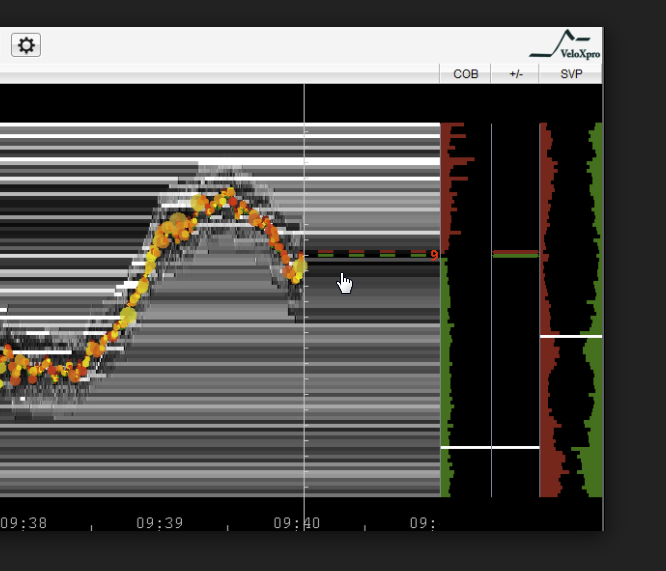Click the red 9 price marker
The width and height of the screenshot is (666, 571).
(x=434, y=255)
